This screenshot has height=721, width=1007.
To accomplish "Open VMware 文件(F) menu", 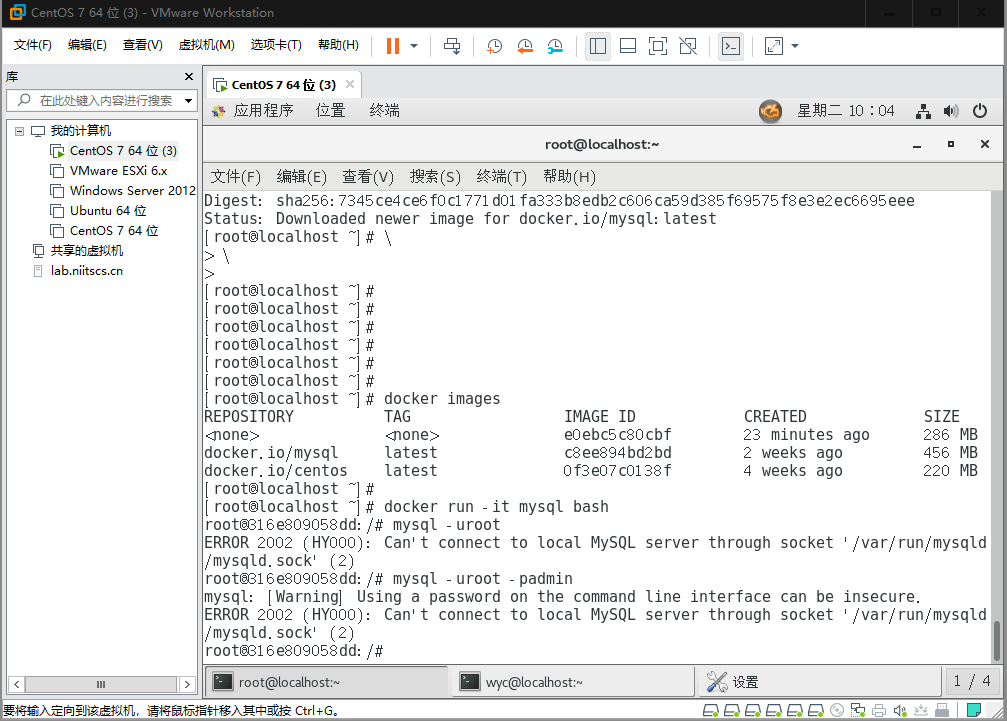I will pos(33,44).
